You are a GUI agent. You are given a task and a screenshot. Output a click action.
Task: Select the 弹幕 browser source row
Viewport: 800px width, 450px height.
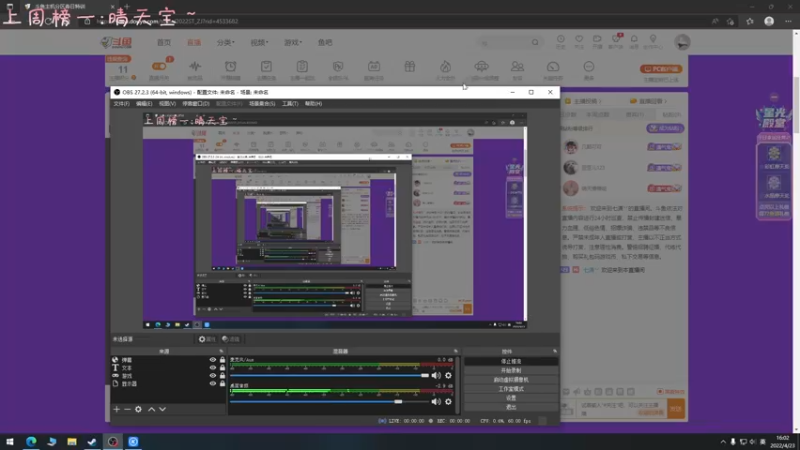(168, 360)
